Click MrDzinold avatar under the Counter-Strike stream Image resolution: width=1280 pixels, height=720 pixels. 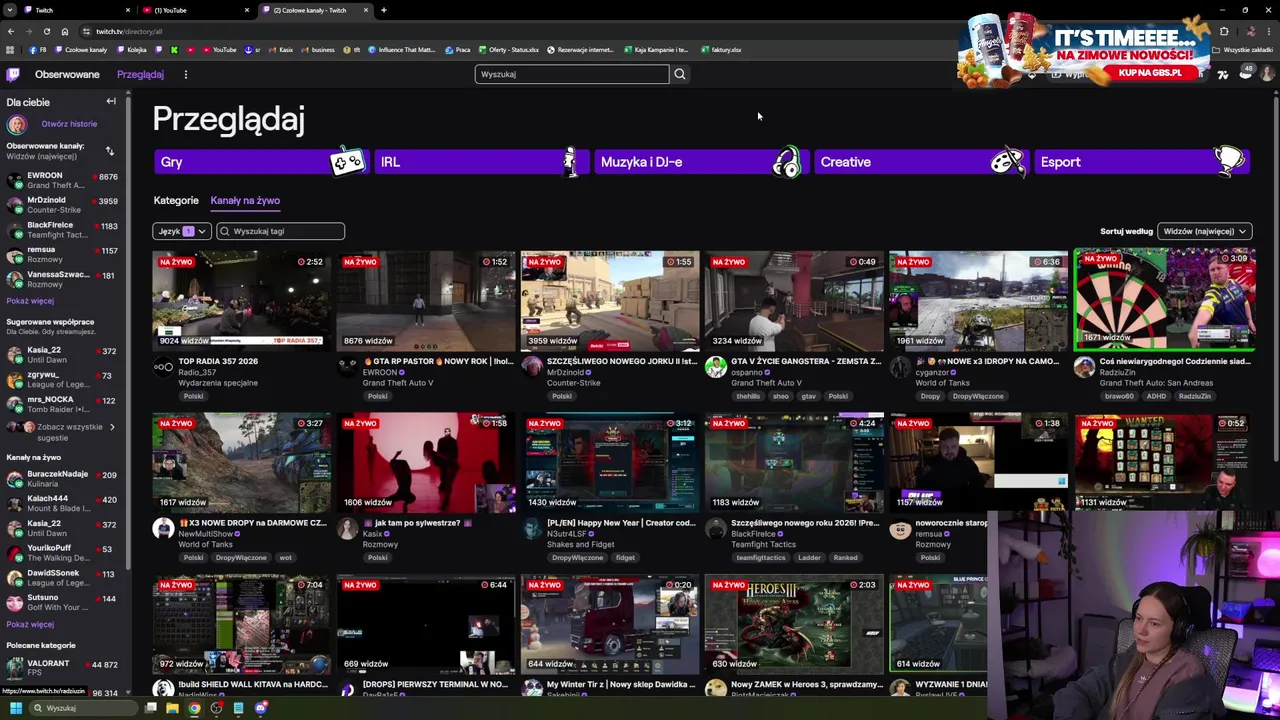click(531, 368)
